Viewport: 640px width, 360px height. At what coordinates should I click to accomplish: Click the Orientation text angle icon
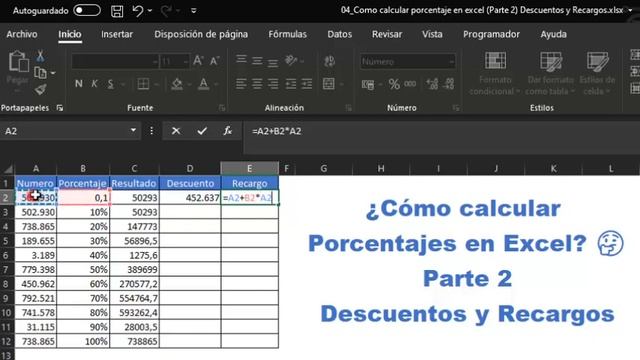point(291,61)
